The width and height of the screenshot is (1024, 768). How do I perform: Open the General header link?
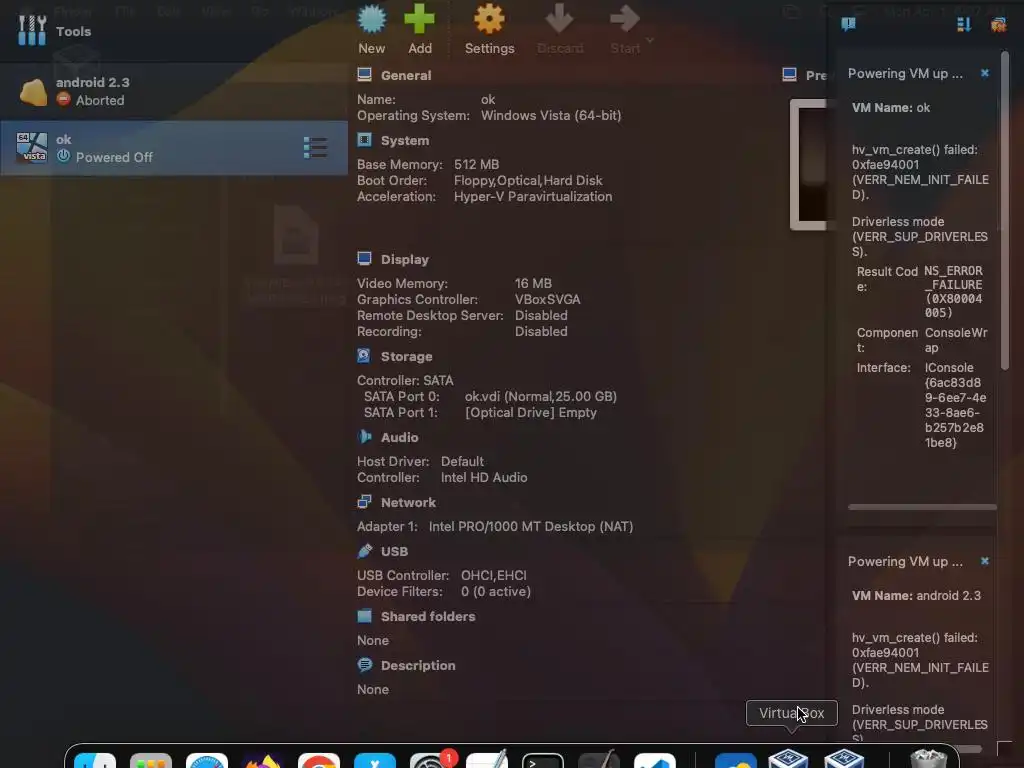click(x=406, y=75)
